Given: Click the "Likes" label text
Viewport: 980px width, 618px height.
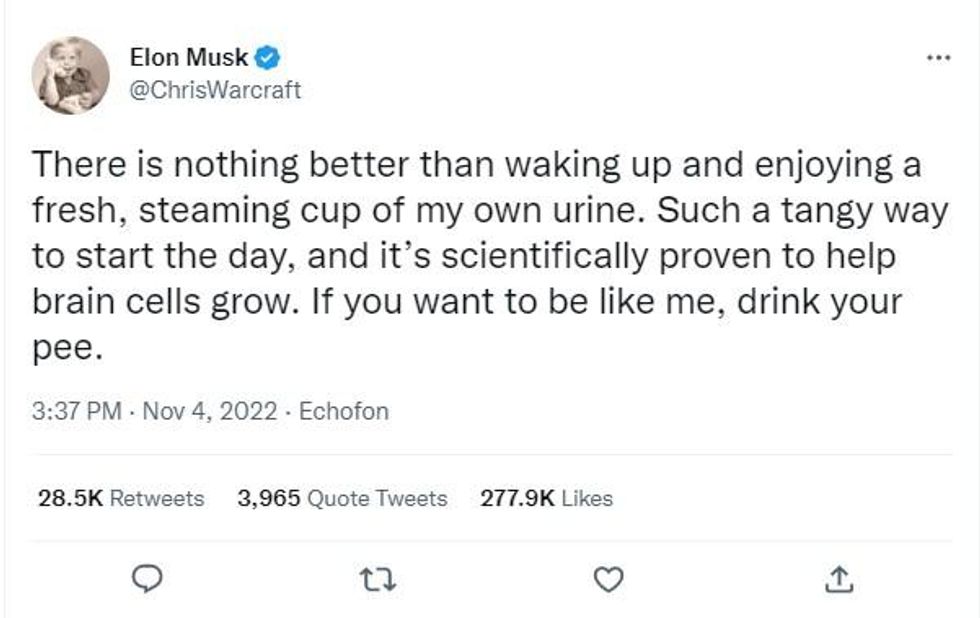Looking at the screenshot, I should 587,498.
